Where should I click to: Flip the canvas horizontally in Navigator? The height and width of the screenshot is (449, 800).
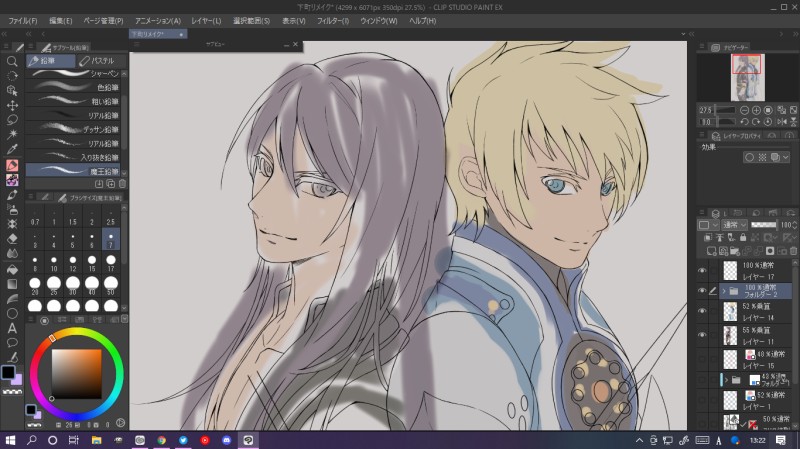[x=782, y=122]
